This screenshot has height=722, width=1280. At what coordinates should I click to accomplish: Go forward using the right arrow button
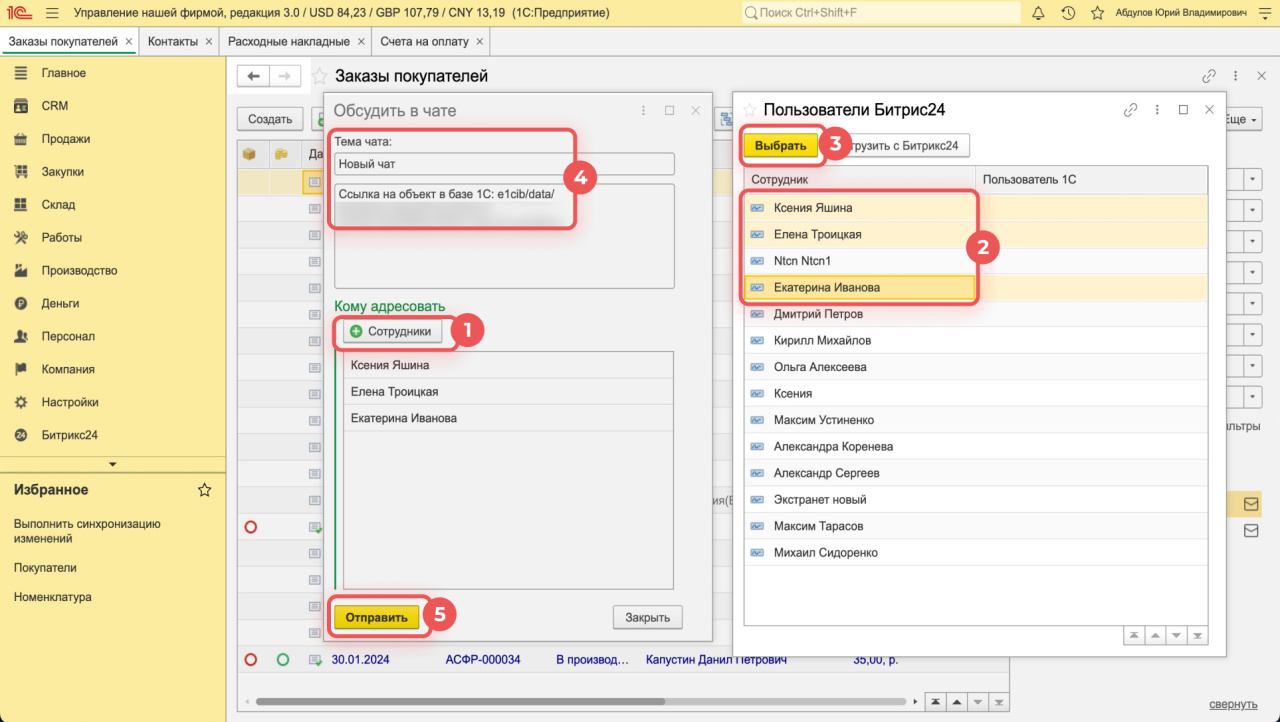click(x=286, y=76)
